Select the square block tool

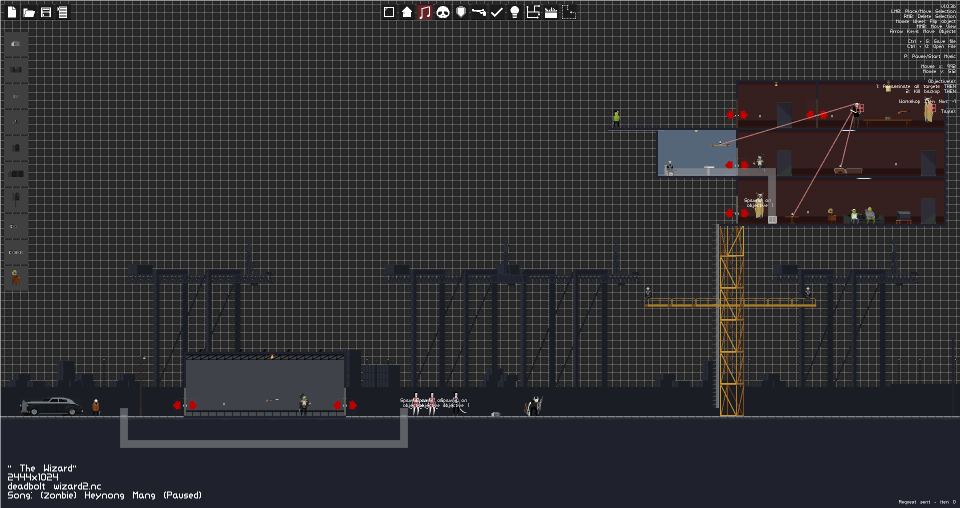(x=389, y=12)
